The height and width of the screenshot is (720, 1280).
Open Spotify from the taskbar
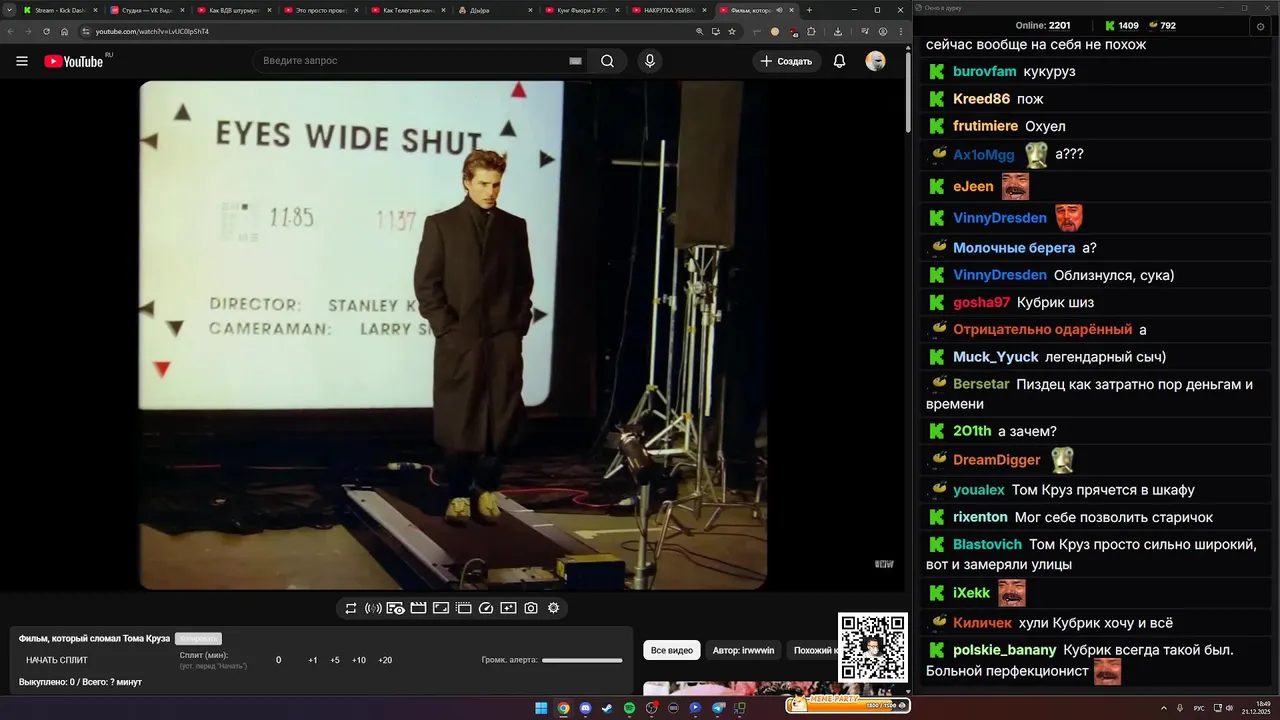coord(629,708)
